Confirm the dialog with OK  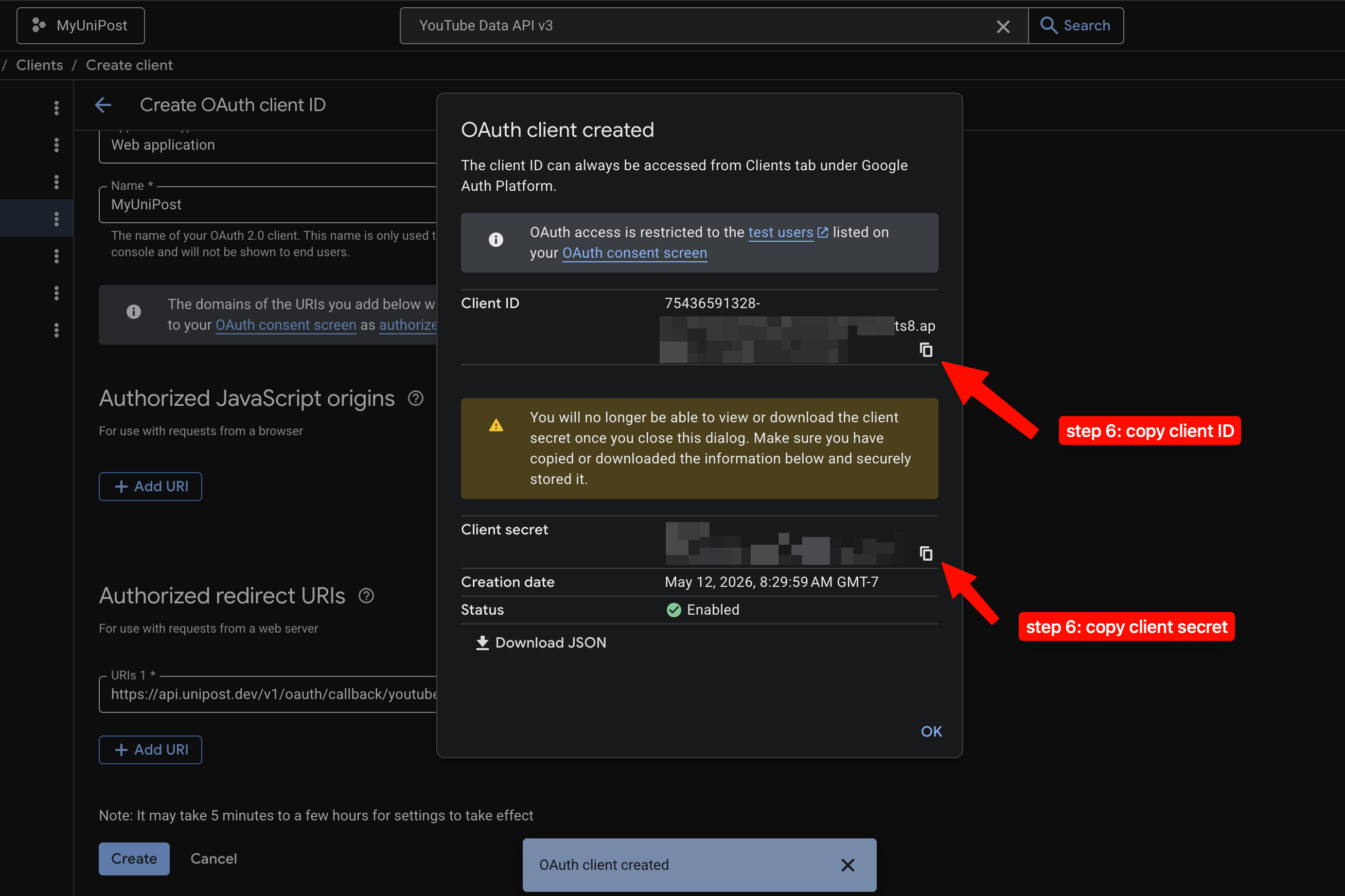point(931,731)
